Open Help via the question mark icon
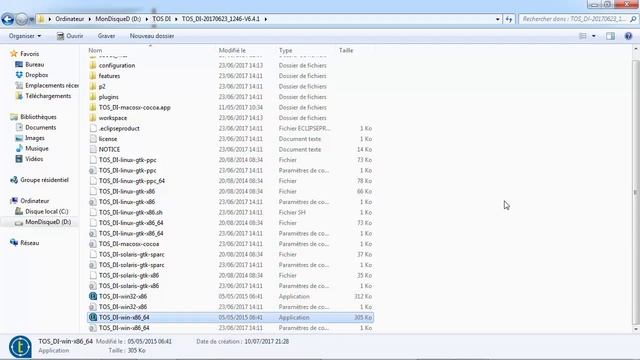This screenshot has height=360, width=640. point(628,36)
